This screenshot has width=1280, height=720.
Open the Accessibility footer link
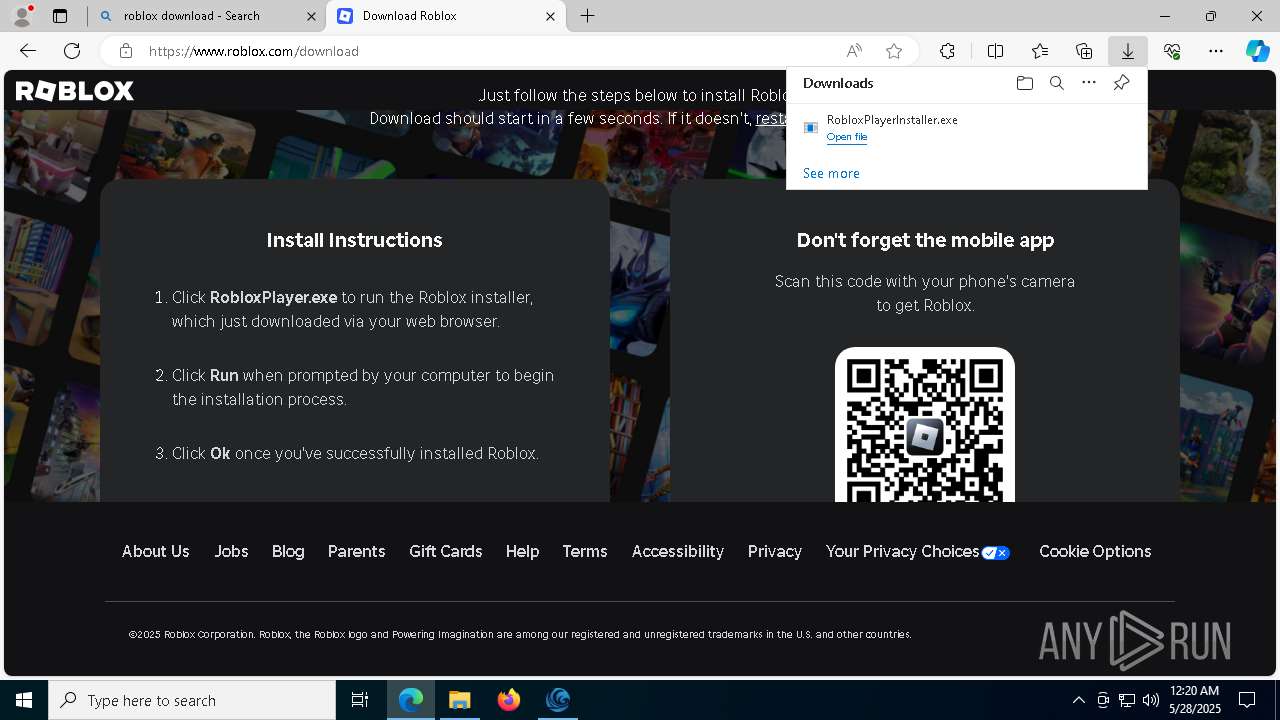[x=678, y=551]
